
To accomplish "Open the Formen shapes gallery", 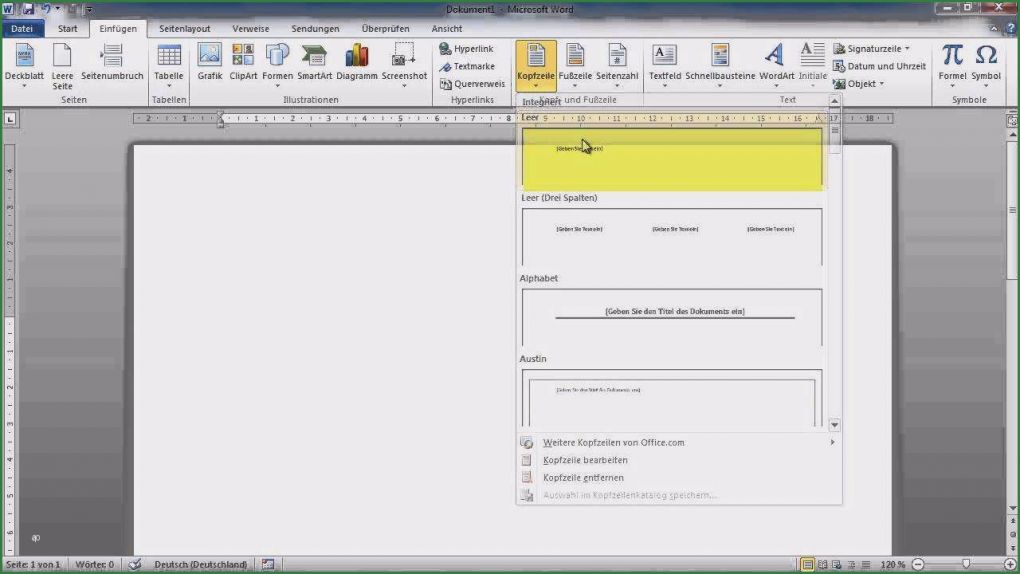I will 277,62.
